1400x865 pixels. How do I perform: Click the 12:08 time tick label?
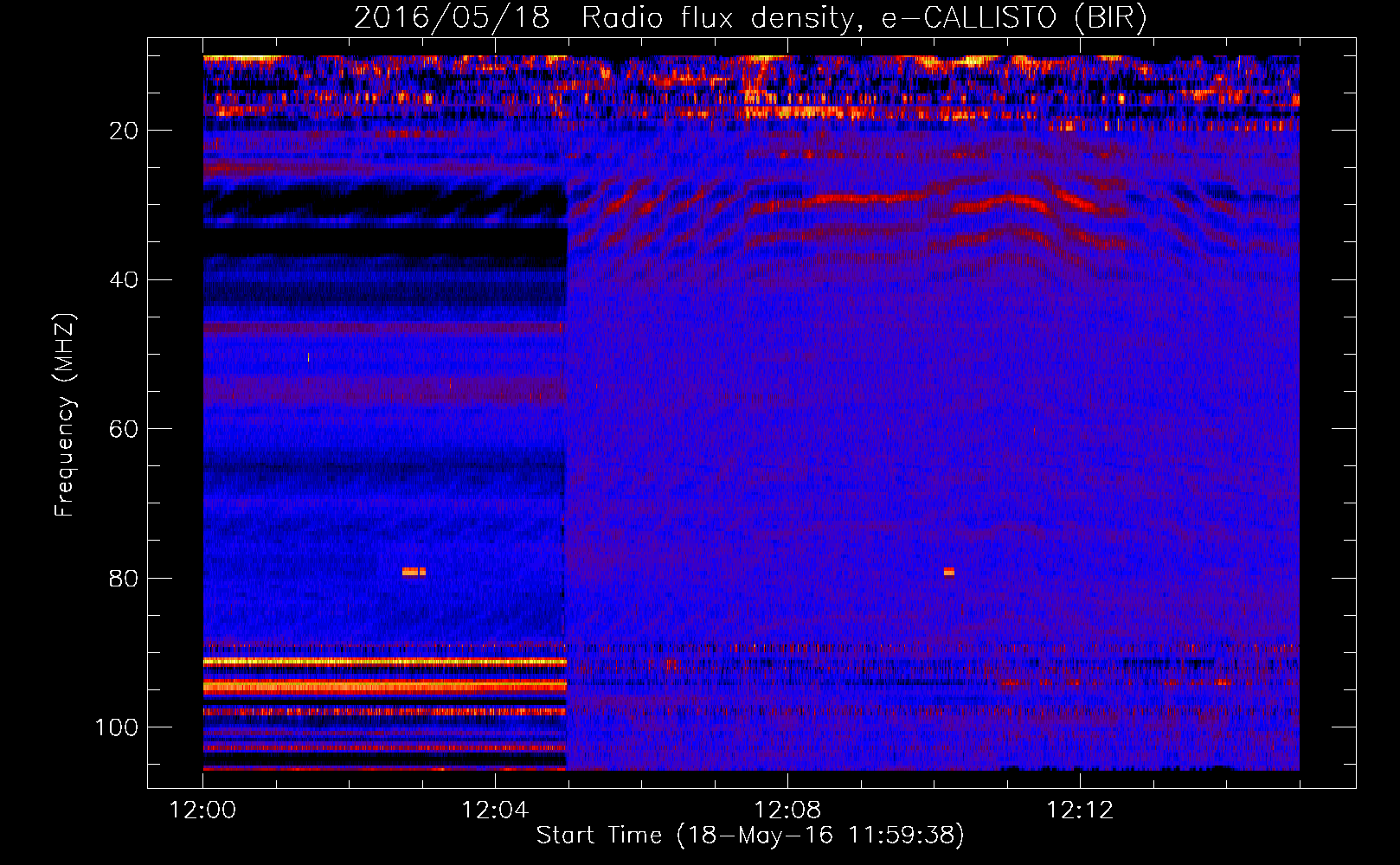(x=787, y=811)
